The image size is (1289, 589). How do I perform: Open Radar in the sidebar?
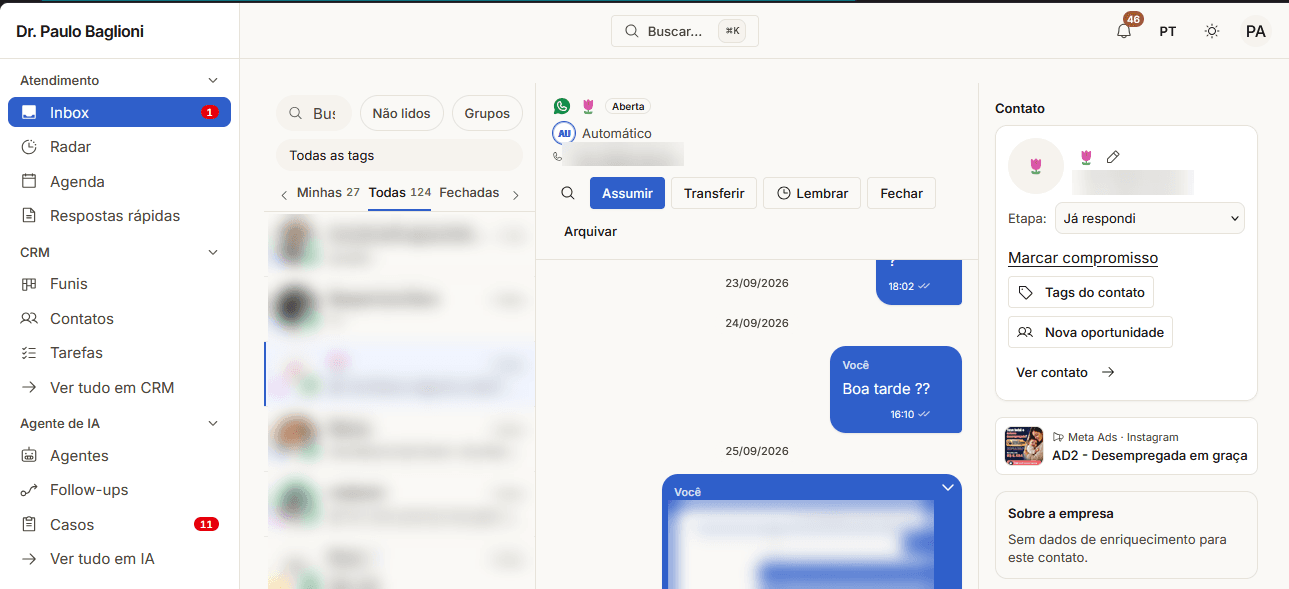[x=119, y=147]
